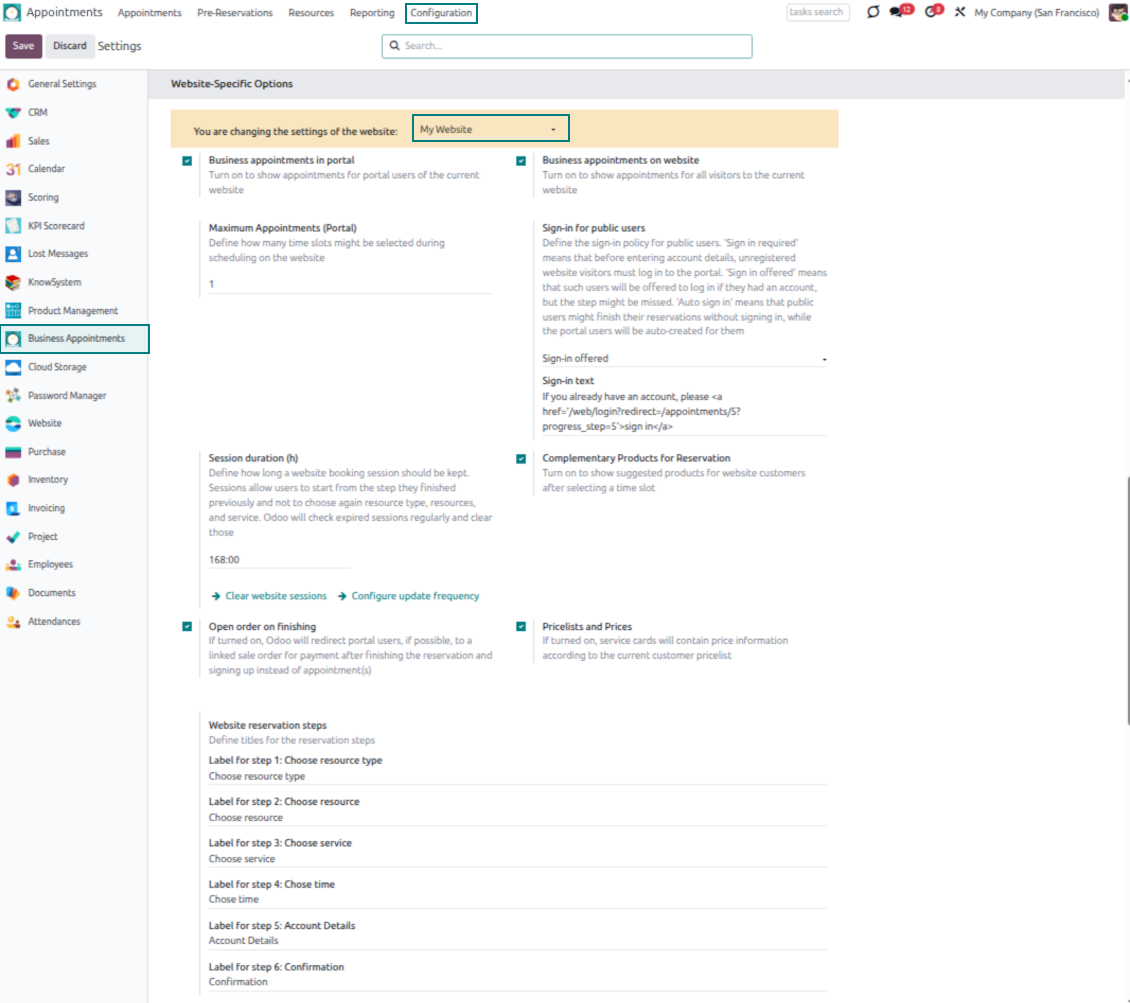
Task: Click the Session duration input field
Action: (x=279, y=560)
